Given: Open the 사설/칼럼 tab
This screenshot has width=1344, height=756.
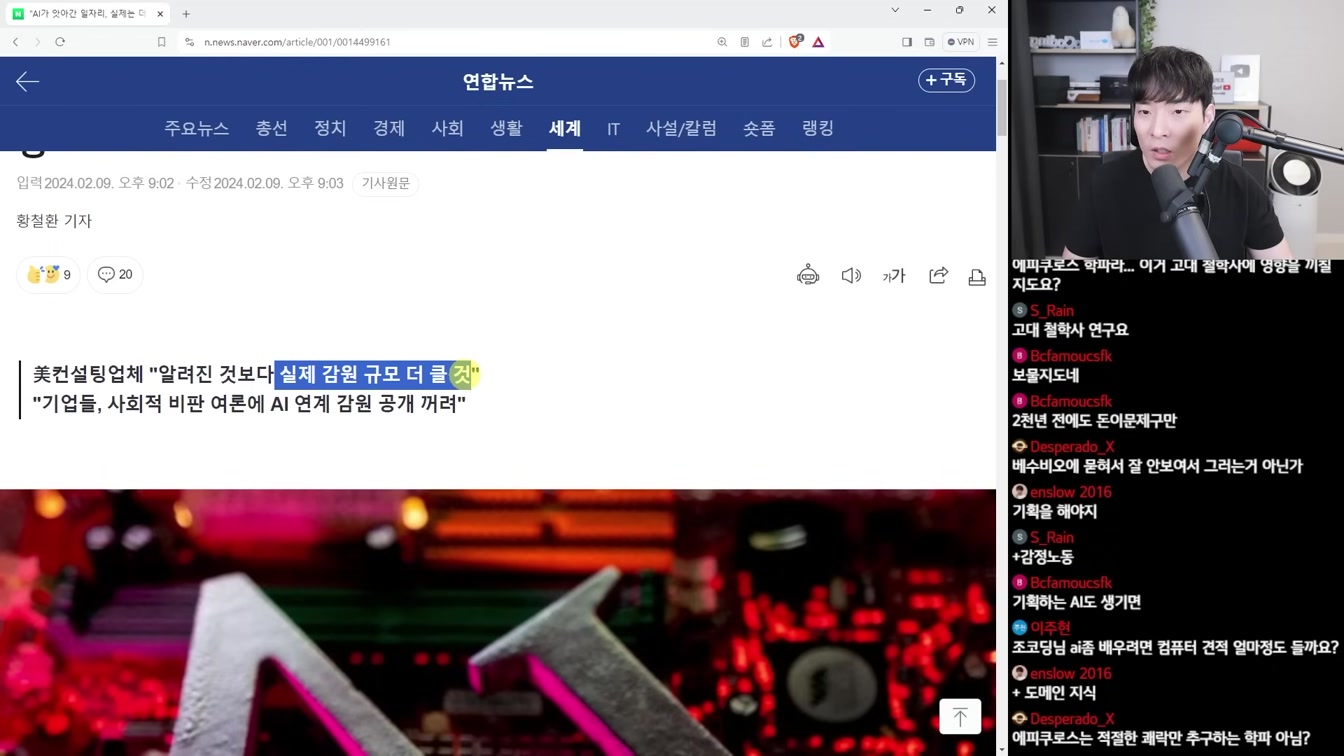Looking at the screenshot, I should 681,128.
